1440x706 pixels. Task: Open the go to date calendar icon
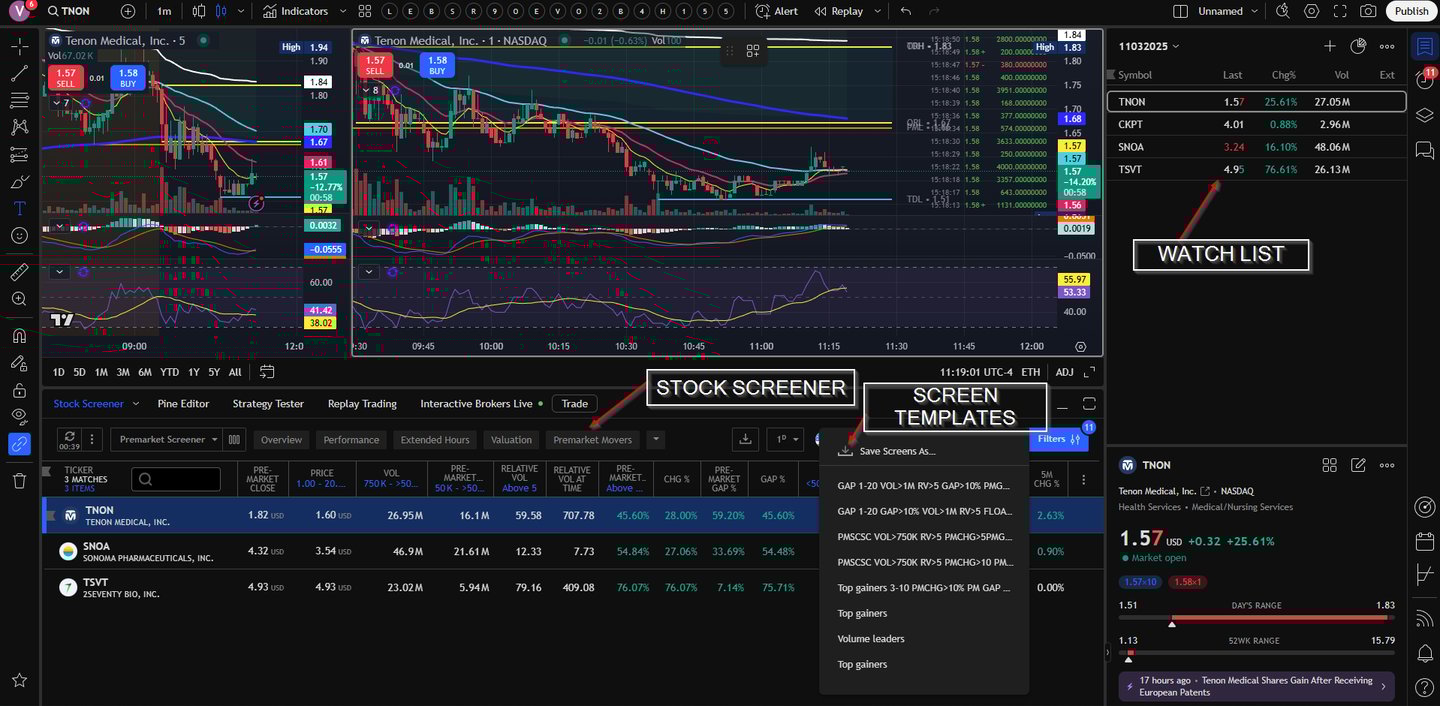click(x=267, y=372)
